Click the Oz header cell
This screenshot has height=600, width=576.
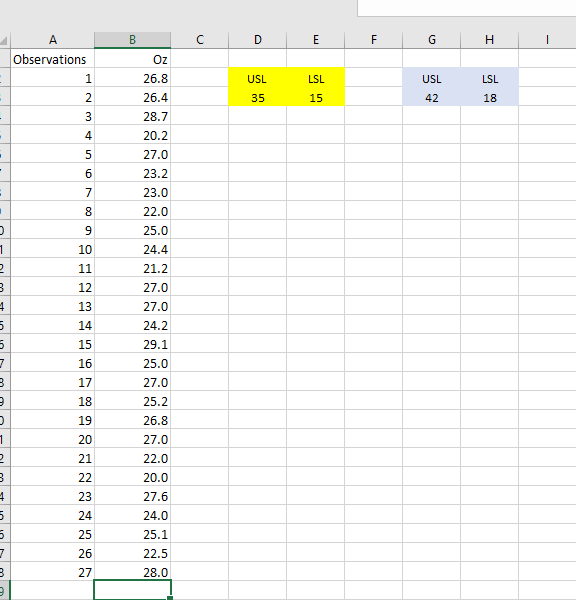[x=132, y=59]
